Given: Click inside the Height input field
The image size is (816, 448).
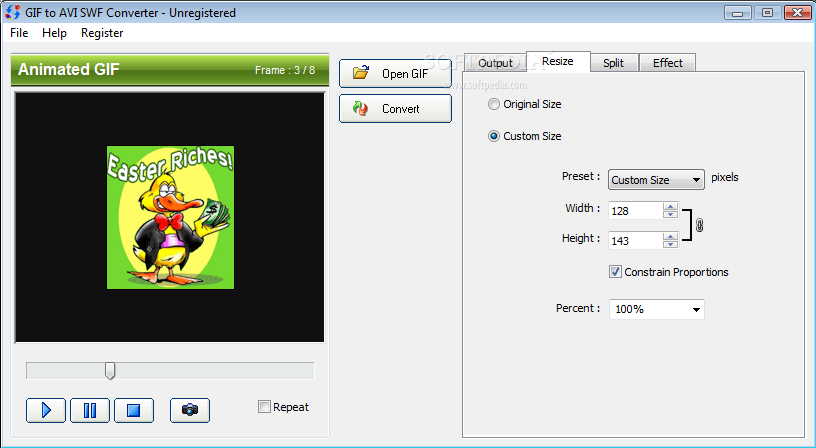Looking at the screenshot, I should (635, 240).
